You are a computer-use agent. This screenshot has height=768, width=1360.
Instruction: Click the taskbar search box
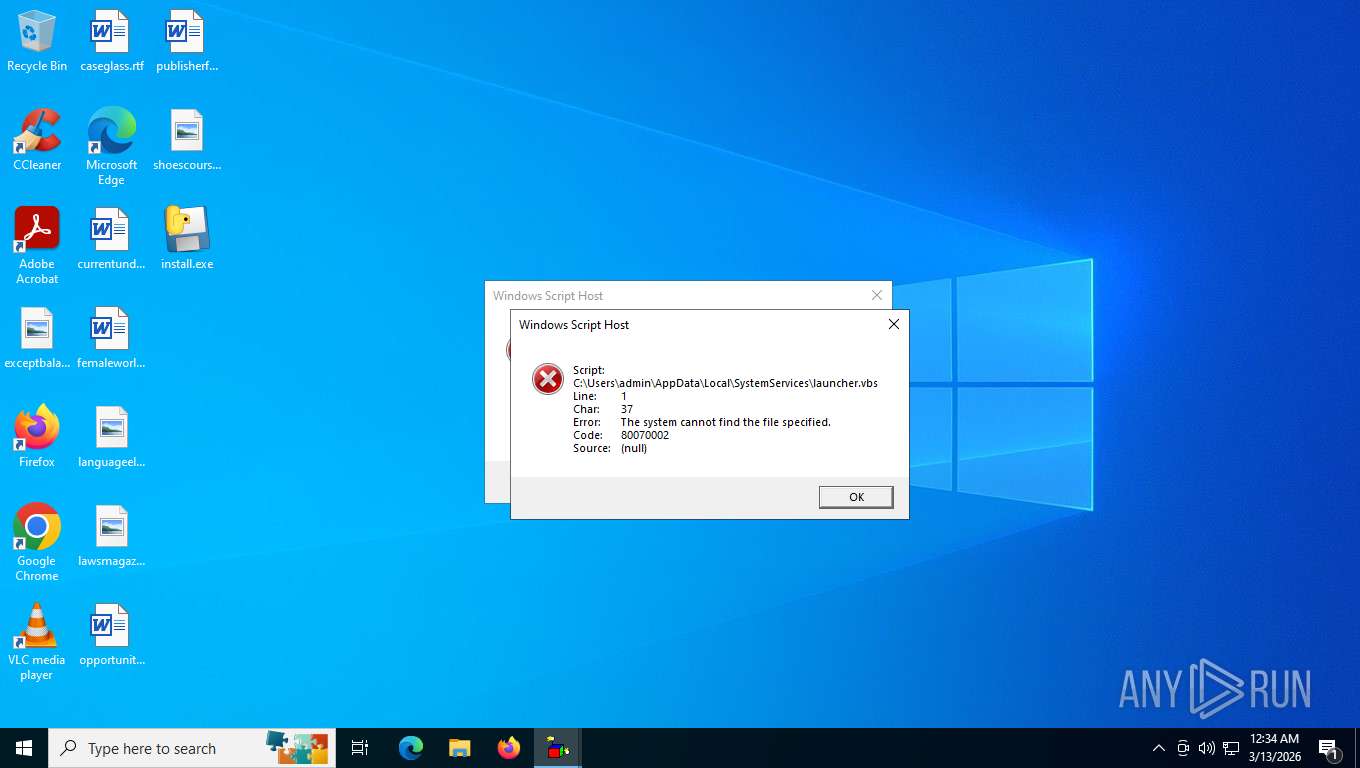click(x=192, y=748)
